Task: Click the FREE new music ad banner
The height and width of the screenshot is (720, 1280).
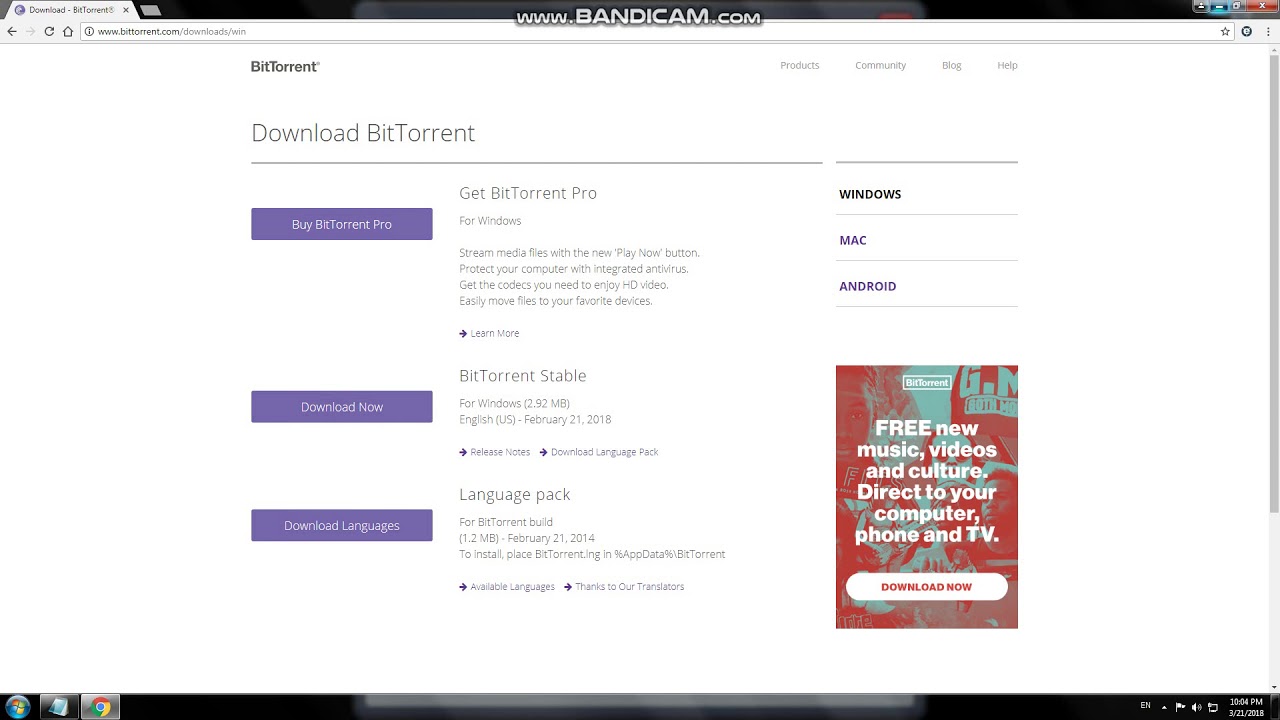Action: pos(926,497)
